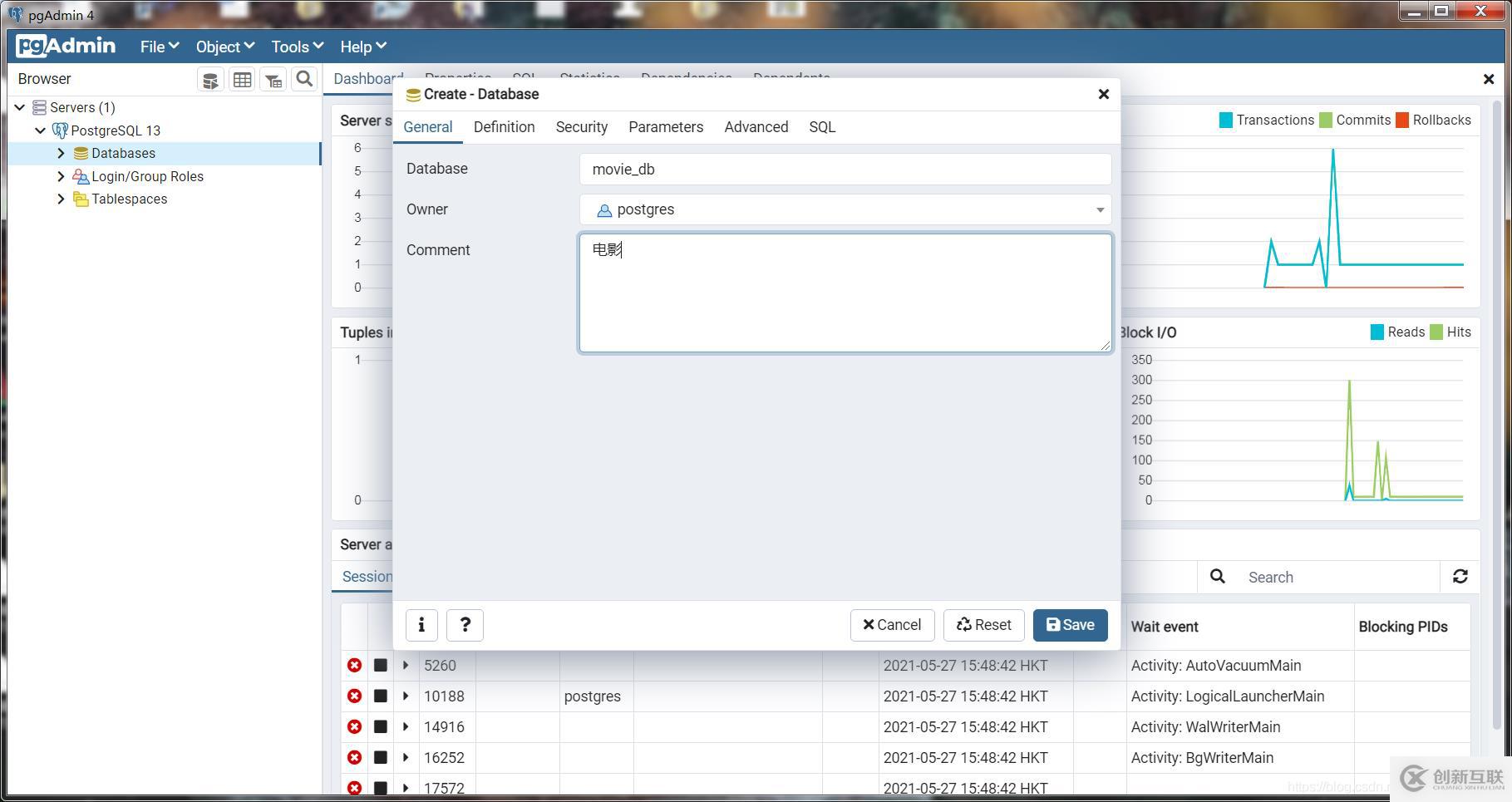The width and height of the screenshot is (1512, 802).
Task: Open the SQL tab in Create dialog
Action: click(x=822, y=127)
